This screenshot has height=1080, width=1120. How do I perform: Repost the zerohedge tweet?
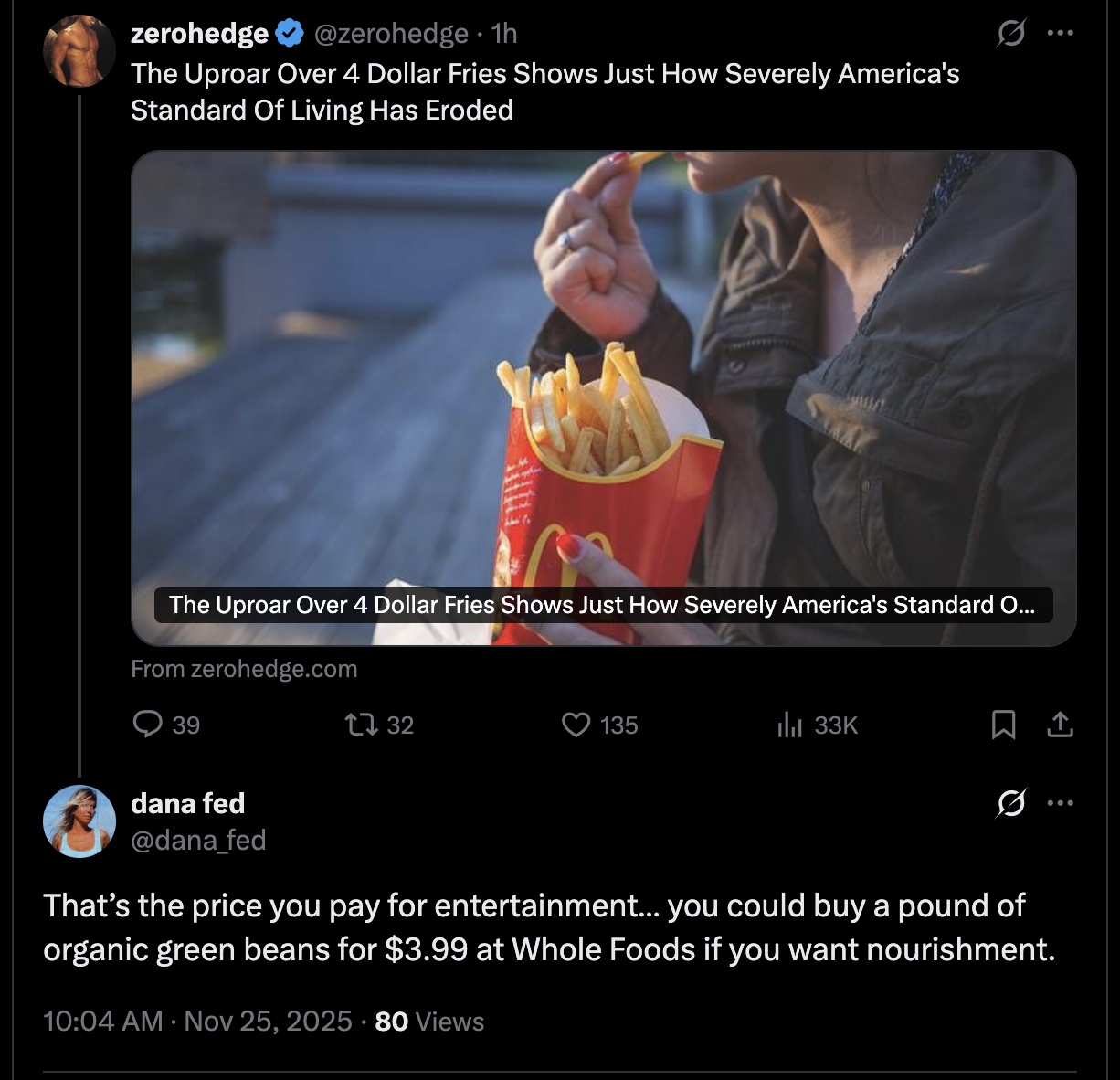357,725
